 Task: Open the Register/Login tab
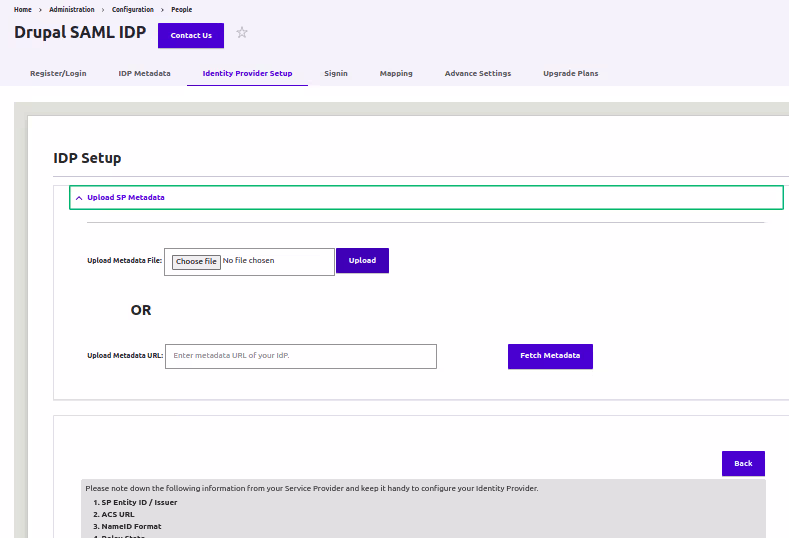pos(58,73)
